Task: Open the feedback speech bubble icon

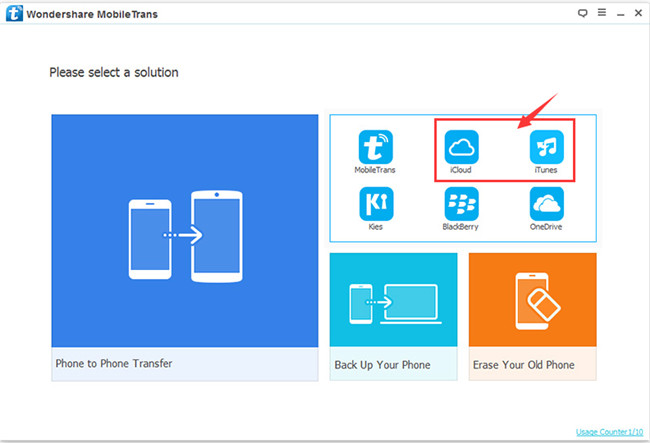Action: 582,13
